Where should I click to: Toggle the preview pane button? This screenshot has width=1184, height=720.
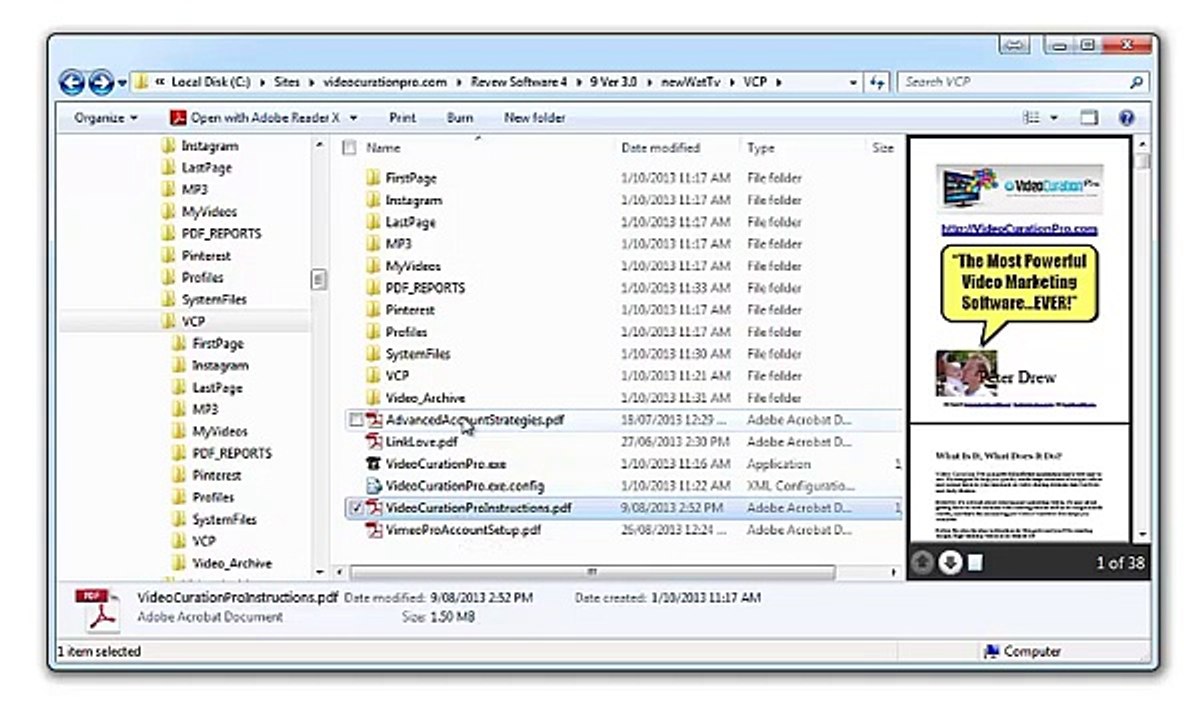1089,118
